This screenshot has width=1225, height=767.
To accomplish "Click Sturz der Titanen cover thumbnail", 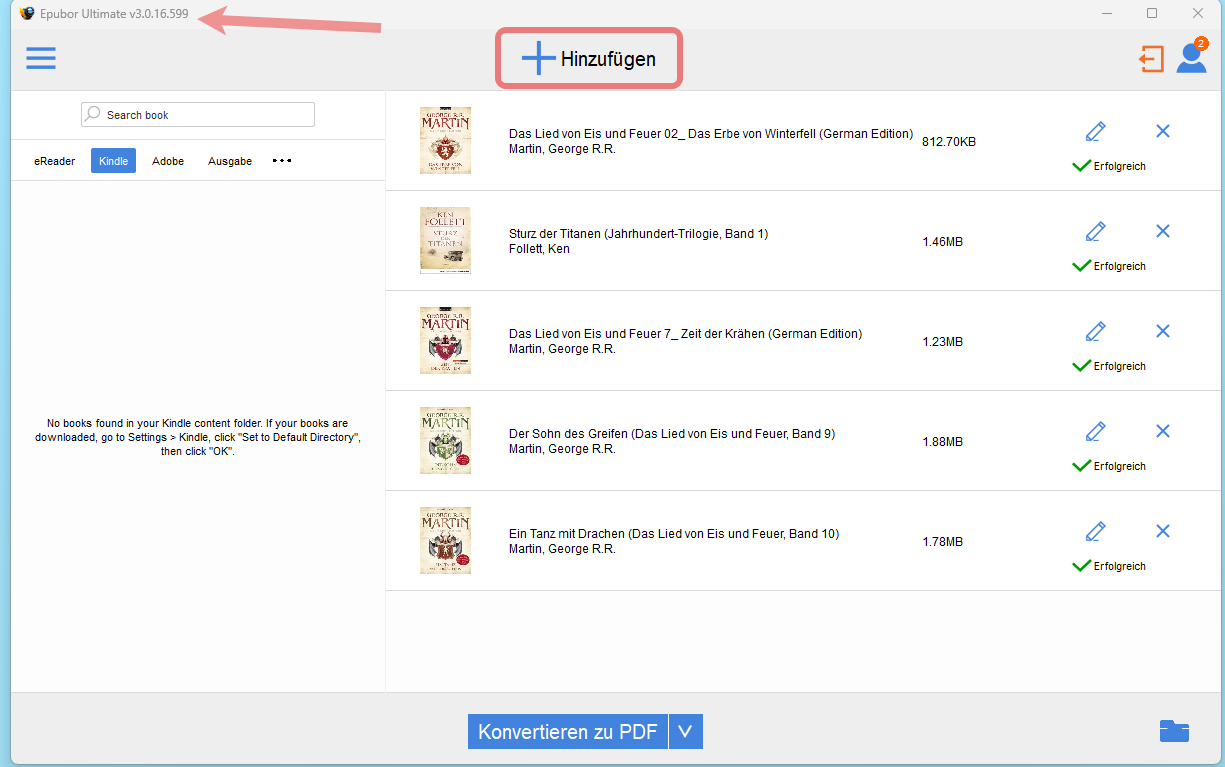I will click(x=445, y=241).
